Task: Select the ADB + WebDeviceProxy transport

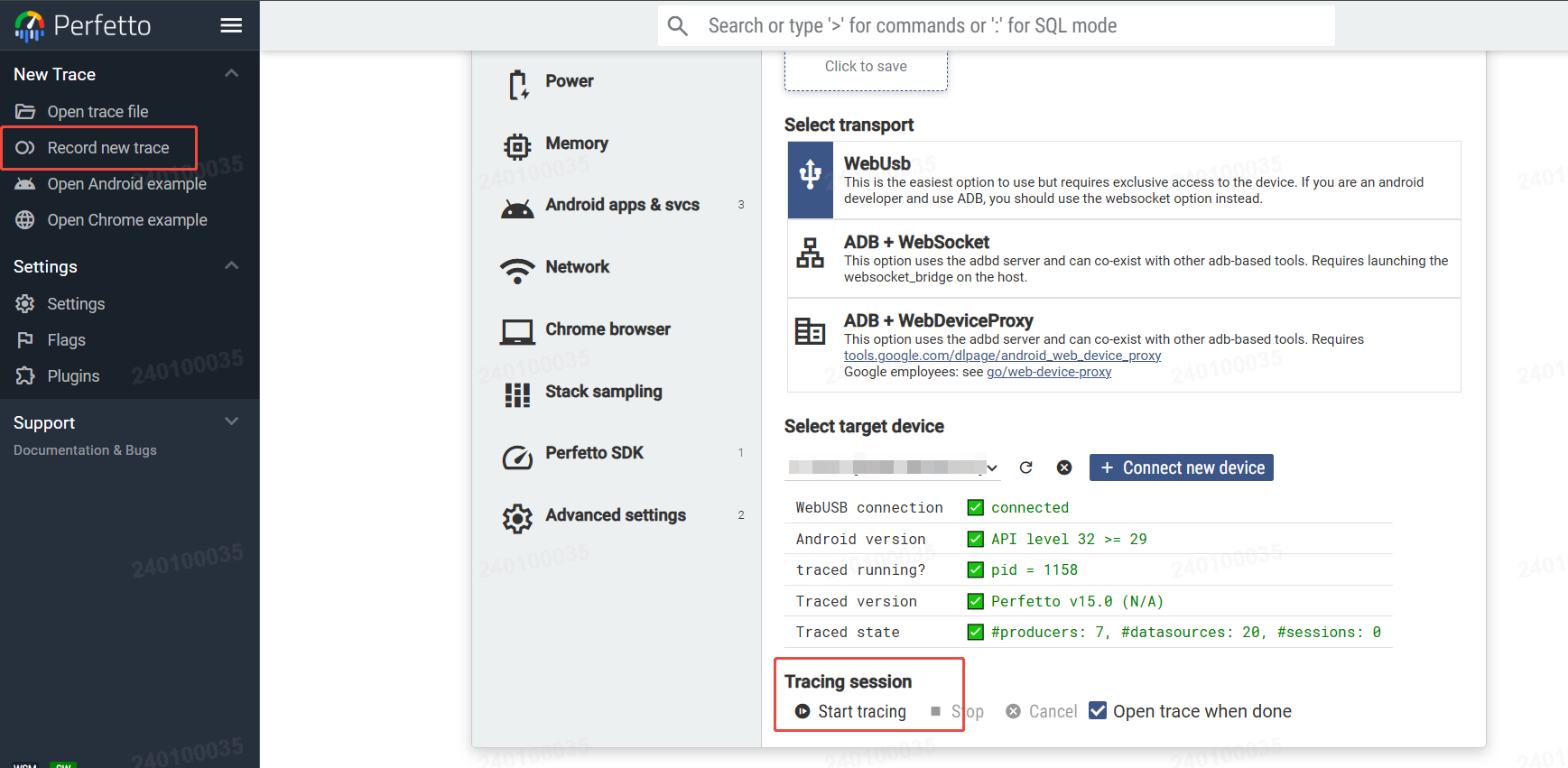Action: (x=1124, y=346)
